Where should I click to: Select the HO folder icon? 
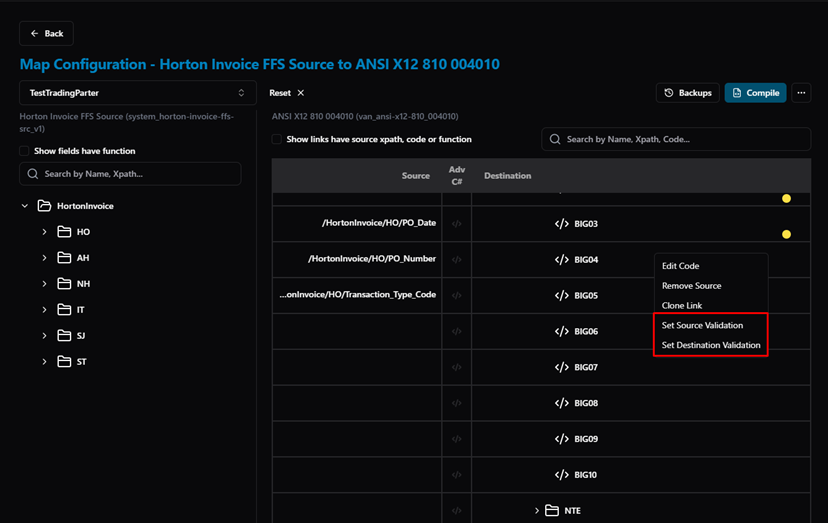[64, 232]
